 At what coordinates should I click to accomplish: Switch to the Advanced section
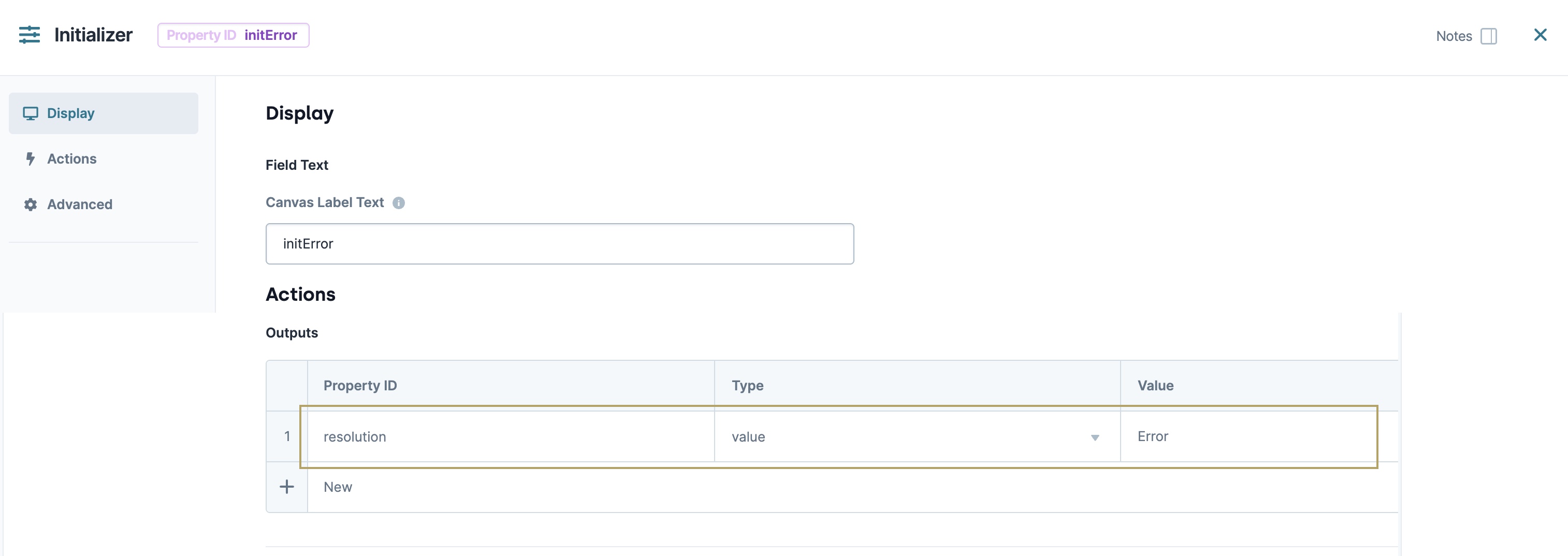pyautogui.click(x=79, y=204)
